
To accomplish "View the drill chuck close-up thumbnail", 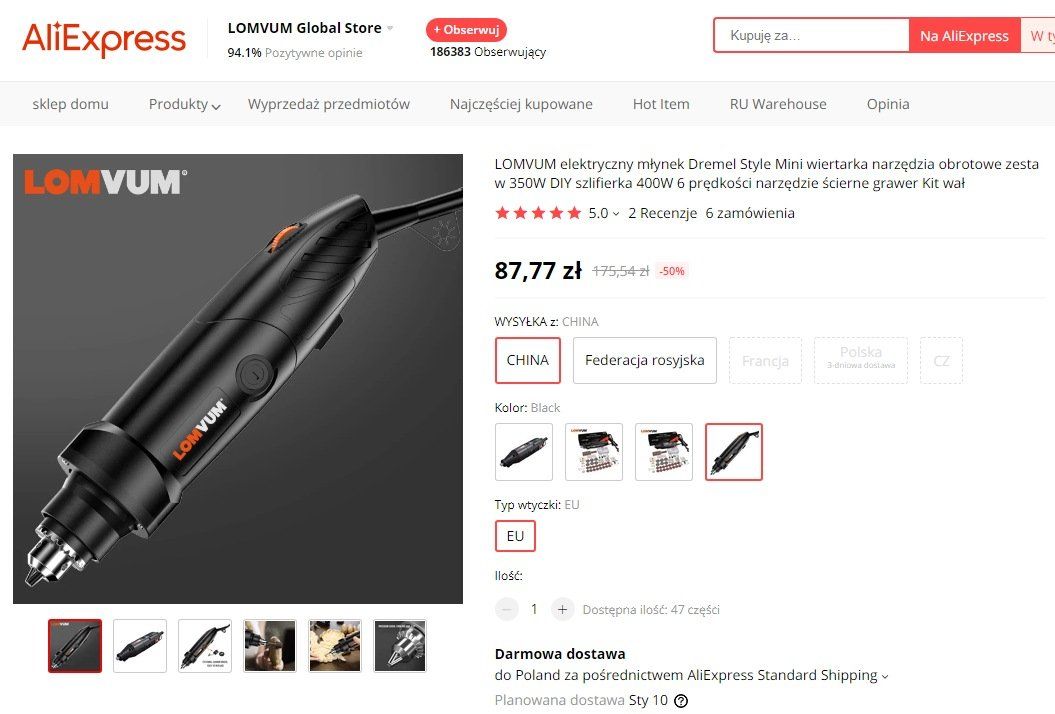I will point(400,646).
